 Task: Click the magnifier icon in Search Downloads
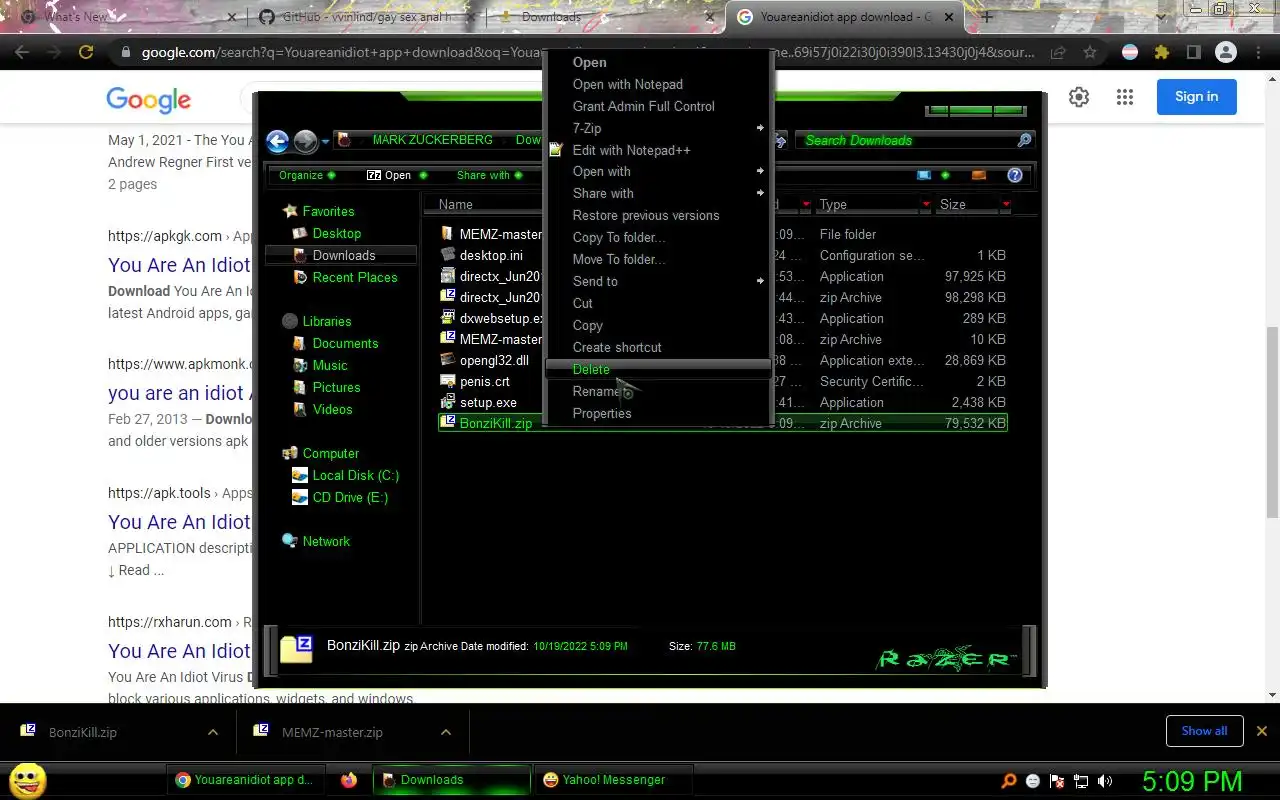point(1024,140)
